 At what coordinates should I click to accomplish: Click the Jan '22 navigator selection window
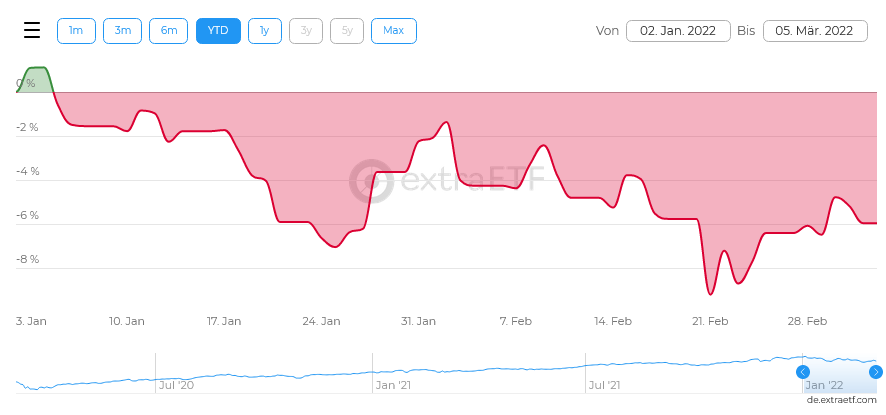tap(839, 374)
